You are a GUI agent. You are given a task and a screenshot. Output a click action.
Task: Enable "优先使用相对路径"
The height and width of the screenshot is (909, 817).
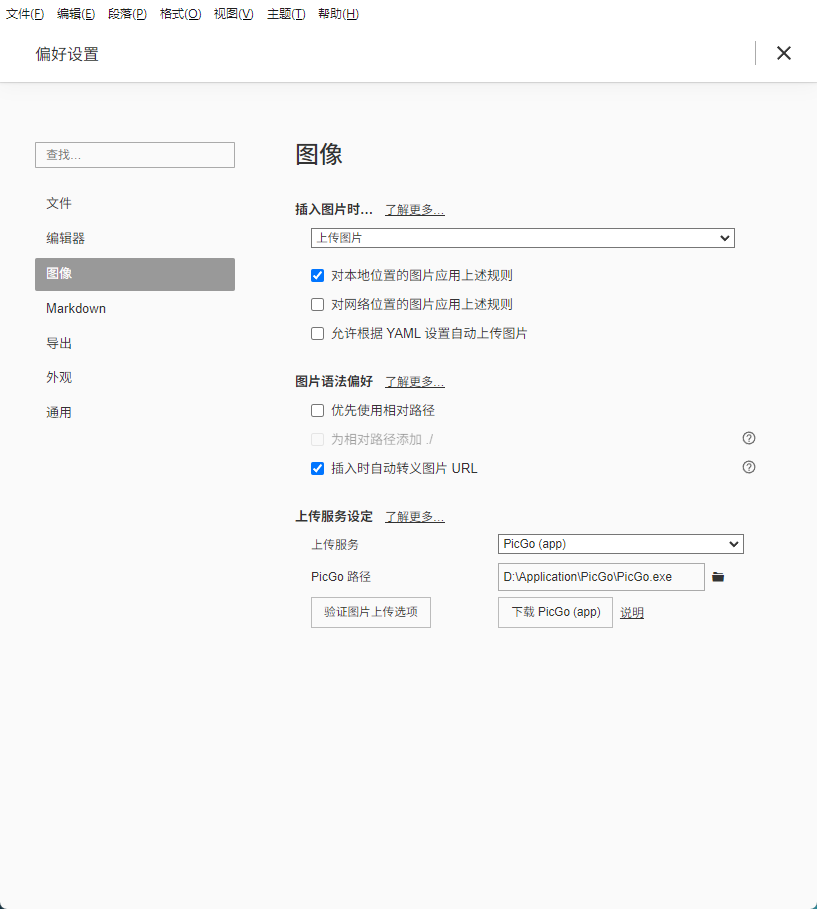click(317, 410)
